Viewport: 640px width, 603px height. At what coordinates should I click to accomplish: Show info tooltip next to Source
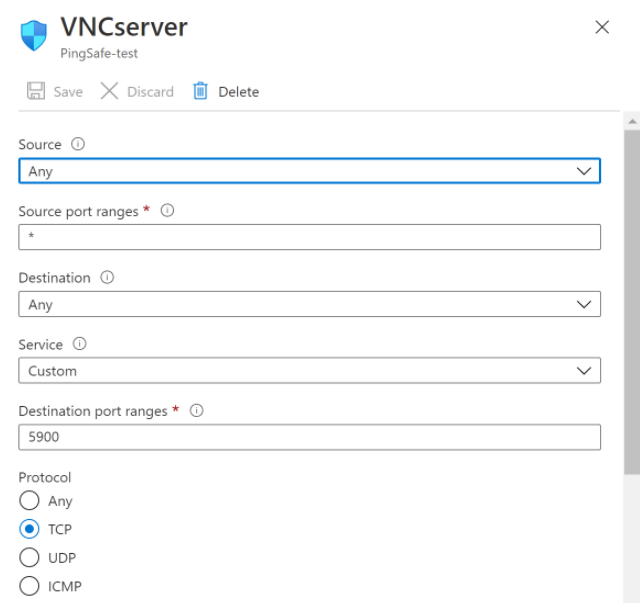(x=78, y=144)
